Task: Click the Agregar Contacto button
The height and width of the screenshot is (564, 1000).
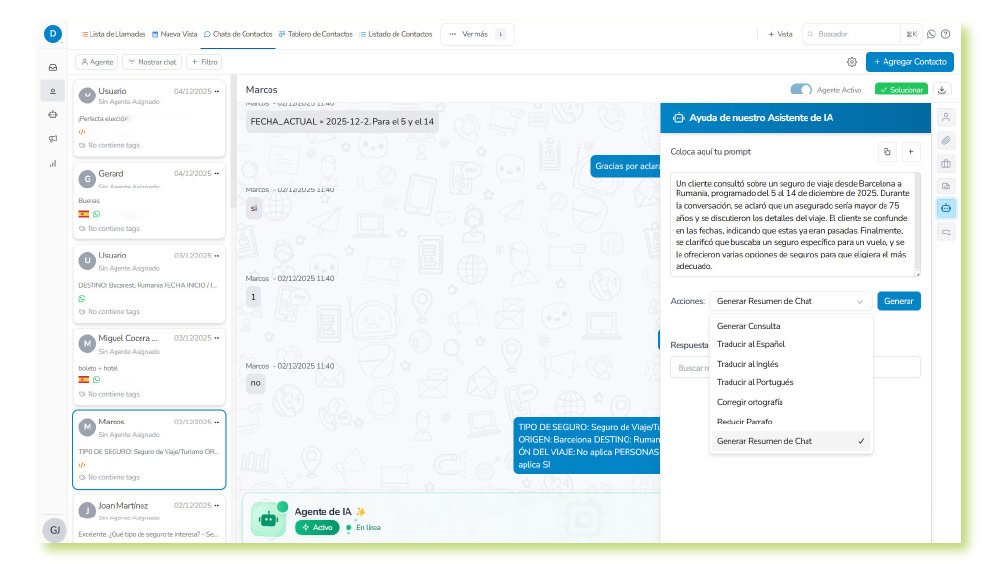Action: coord(909,62)
